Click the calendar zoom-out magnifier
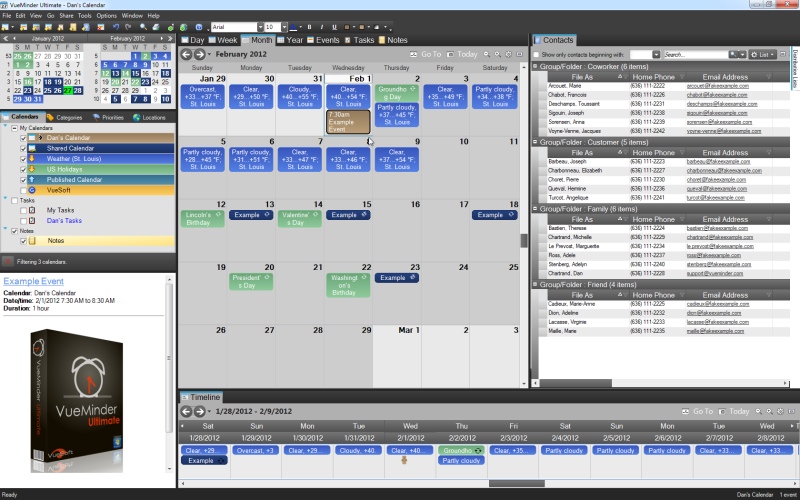Screen dimensions: 800x500 click(x=487, y=54)
